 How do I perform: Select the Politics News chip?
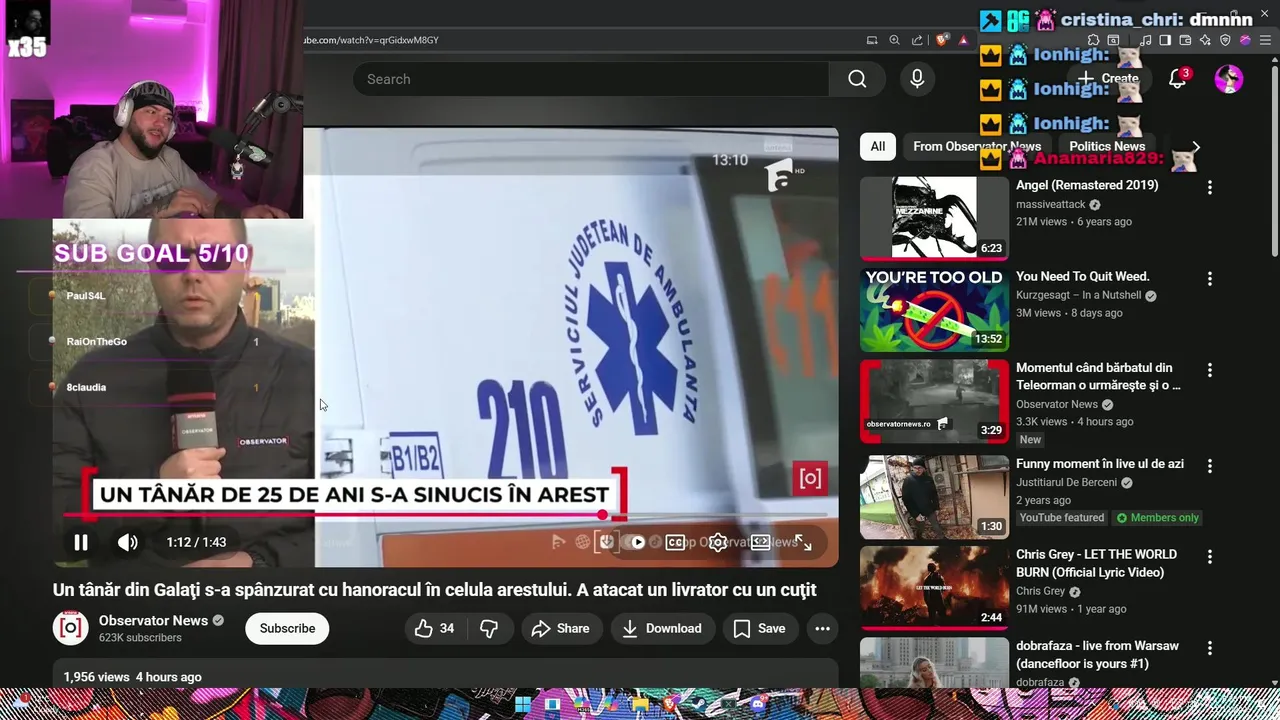point(1107,146)
